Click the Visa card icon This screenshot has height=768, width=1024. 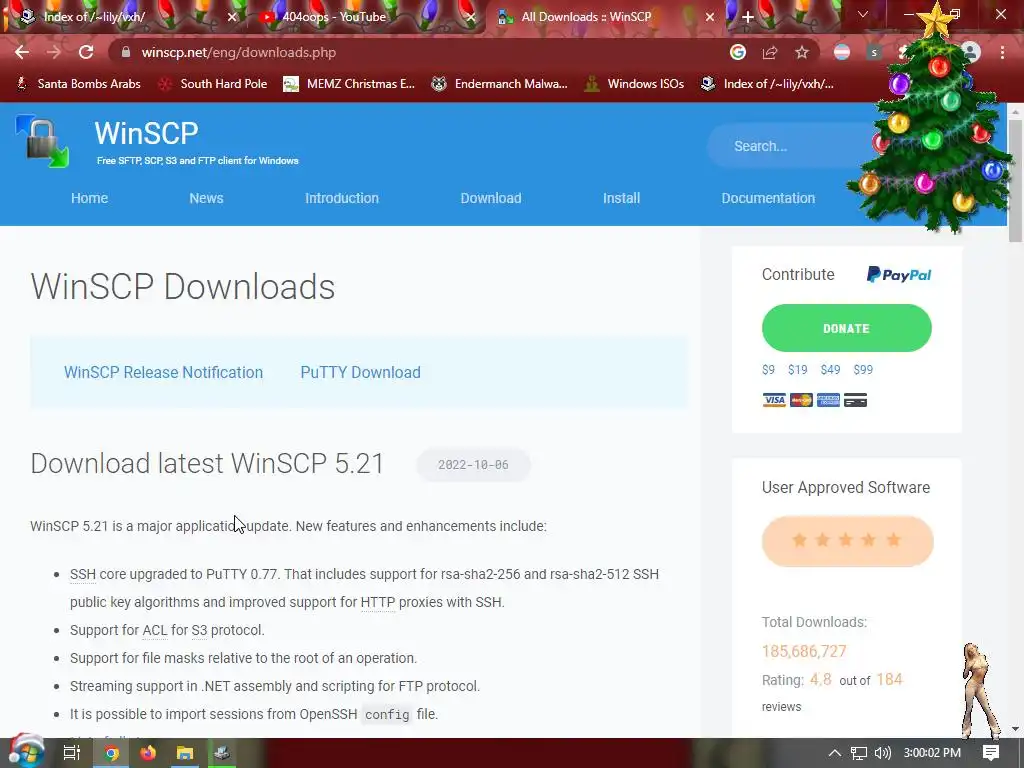774,400
